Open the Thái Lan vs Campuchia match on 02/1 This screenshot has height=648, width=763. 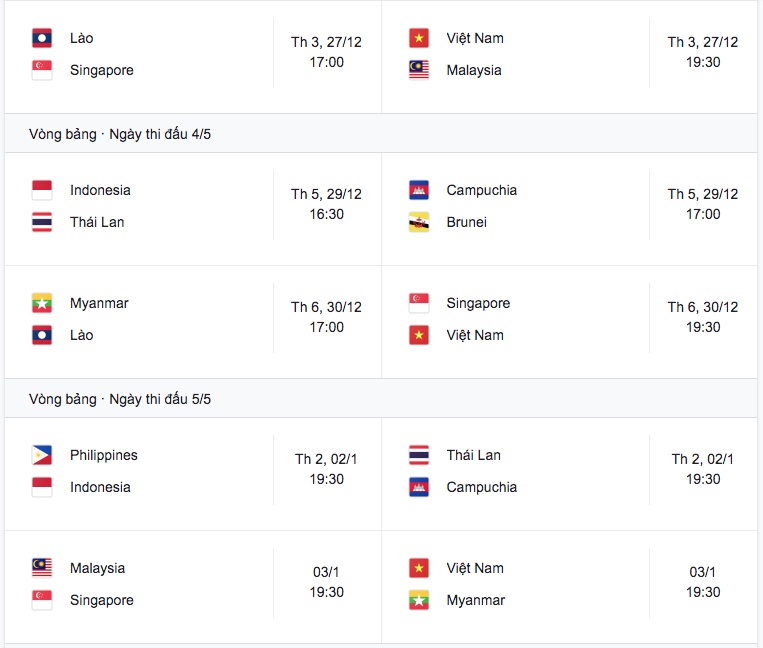pos(569,474)
